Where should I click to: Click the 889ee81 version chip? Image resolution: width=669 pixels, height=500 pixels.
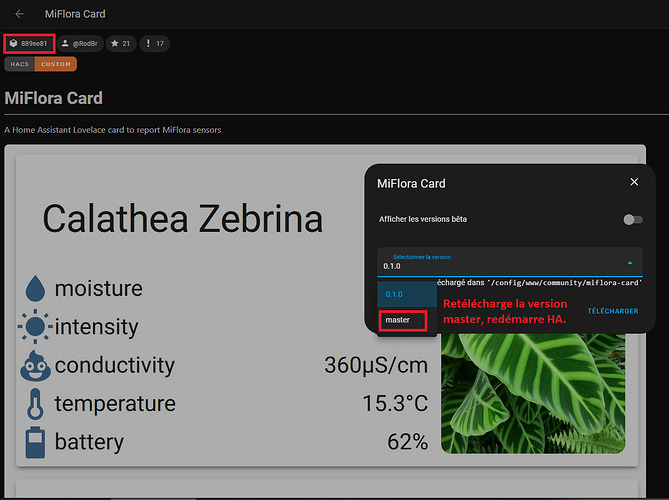coord(29,44)
